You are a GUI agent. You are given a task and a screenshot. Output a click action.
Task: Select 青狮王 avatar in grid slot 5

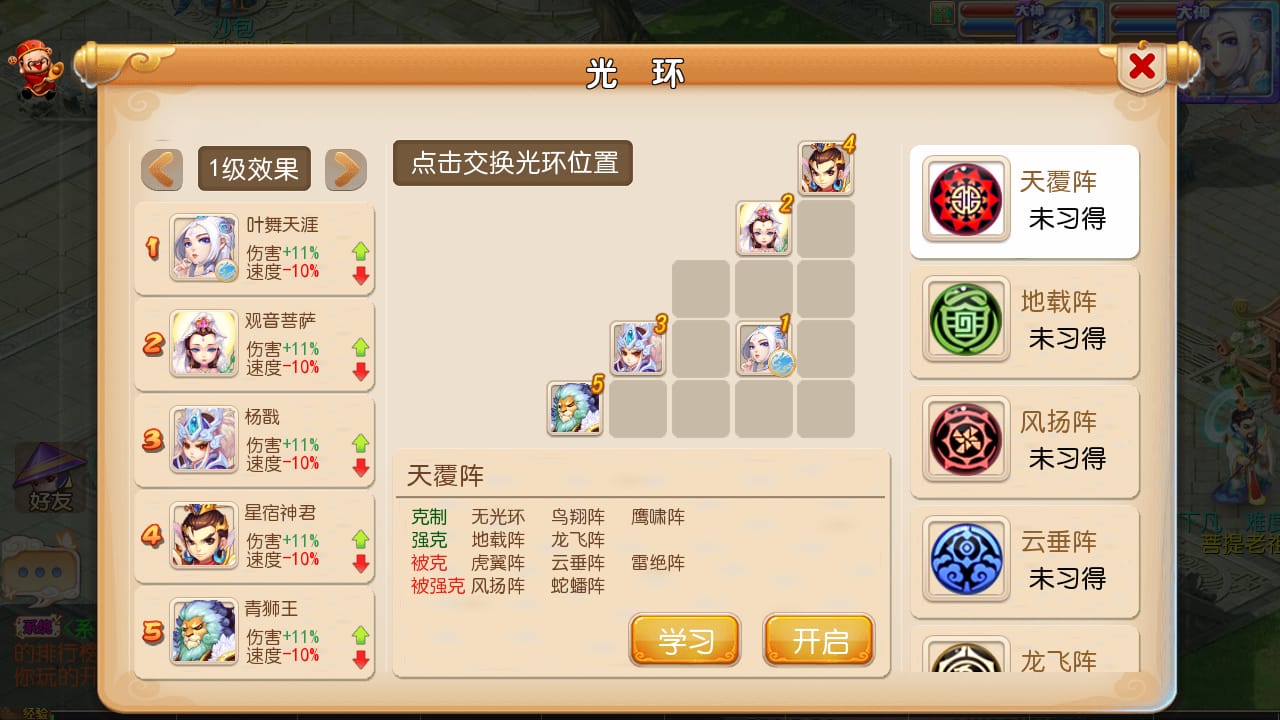(575, 408)
